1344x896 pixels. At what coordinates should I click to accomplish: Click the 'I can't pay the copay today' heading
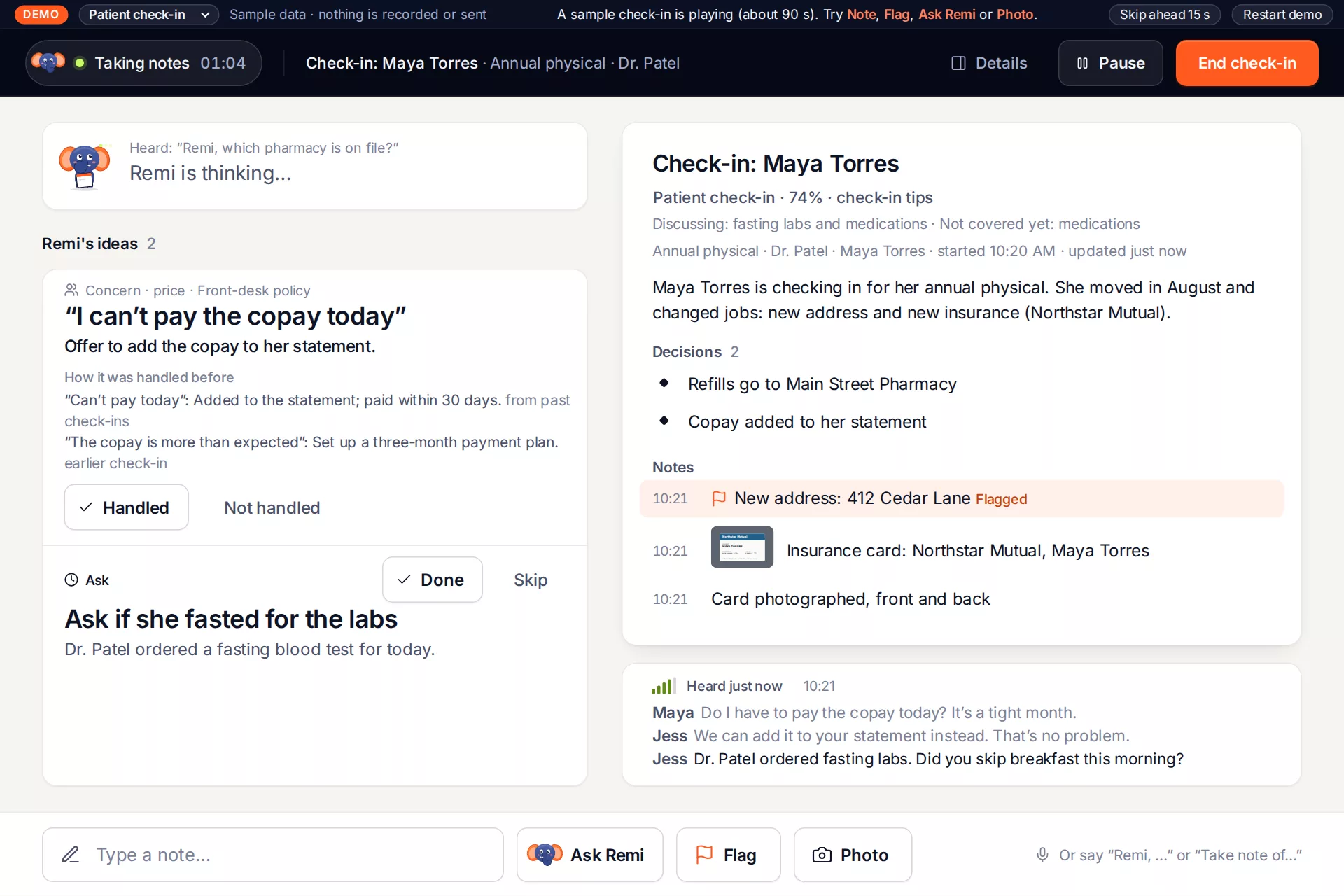pos(235,316)
